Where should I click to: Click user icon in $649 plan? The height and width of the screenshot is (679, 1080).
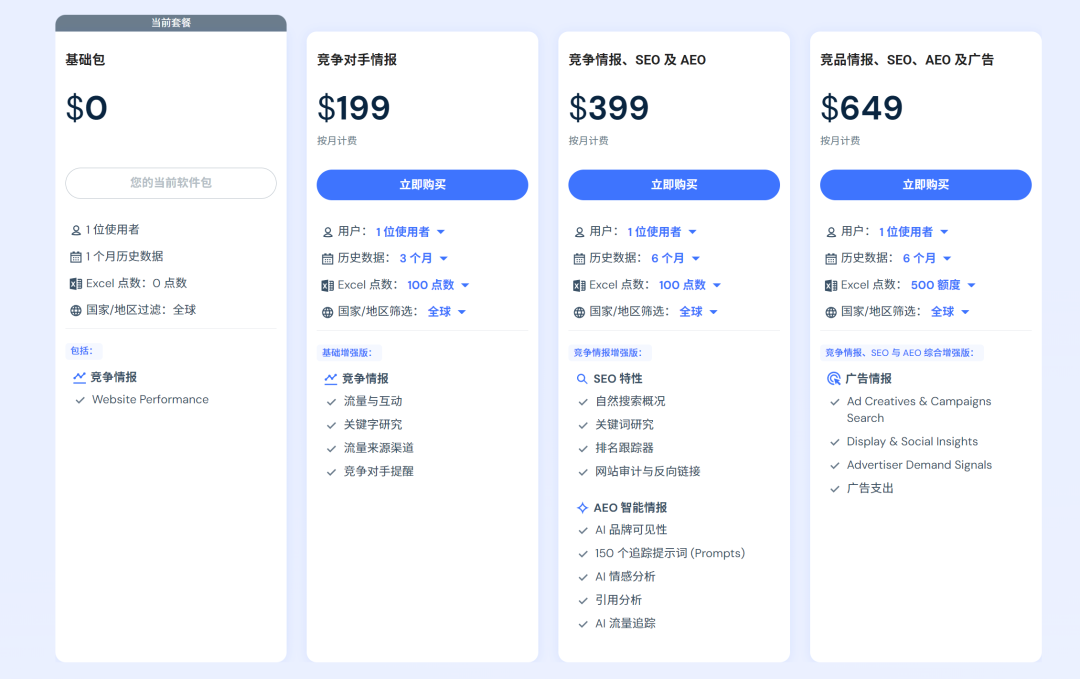click(831, 232)
